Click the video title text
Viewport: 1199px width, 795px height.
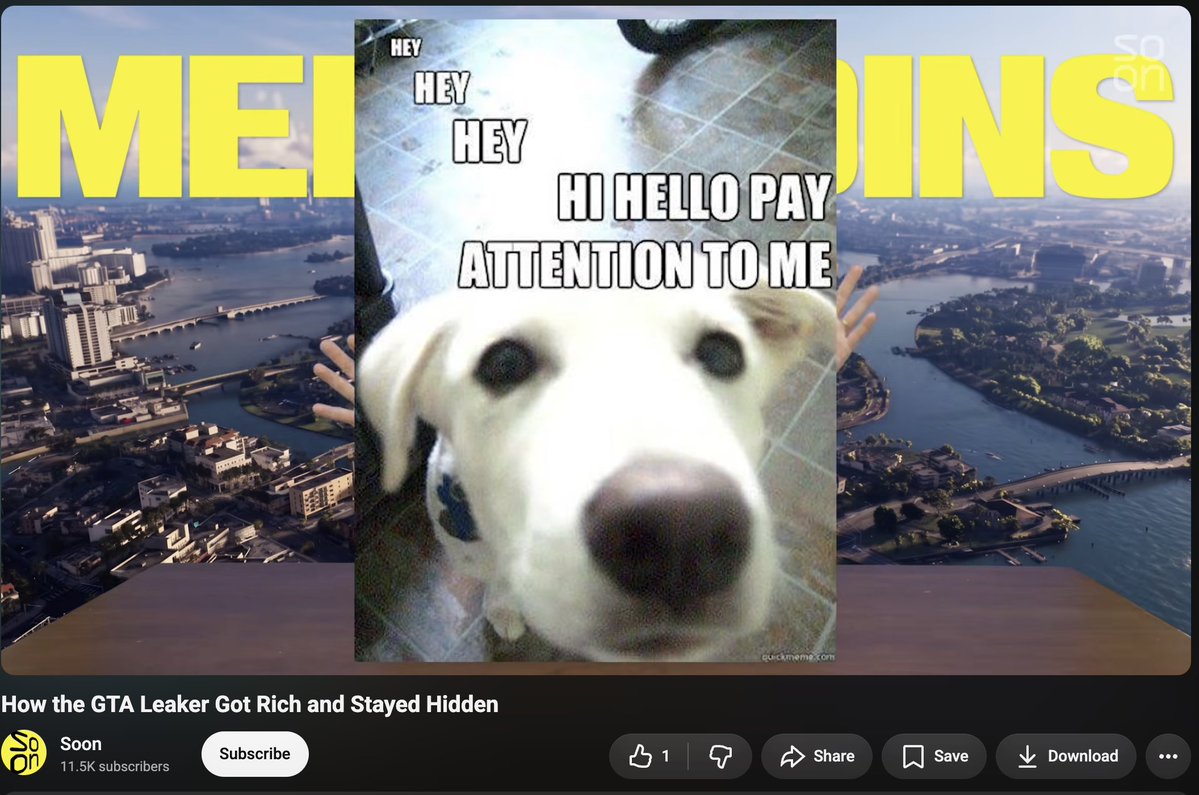(x=250, y=704)
